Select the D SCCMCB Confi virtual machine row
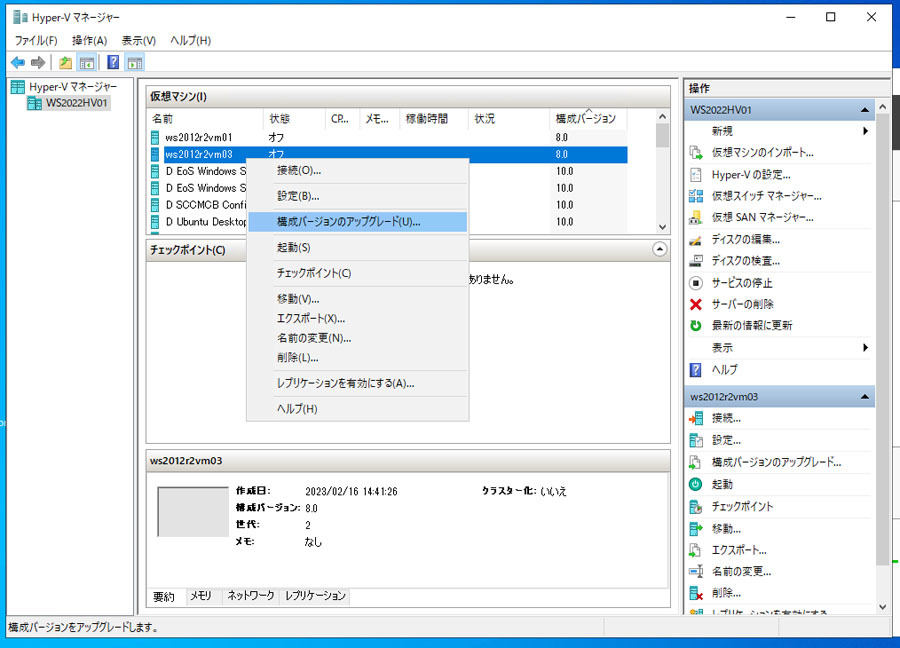Viewport: 900px width, 648px height. (x=388, y=205)
